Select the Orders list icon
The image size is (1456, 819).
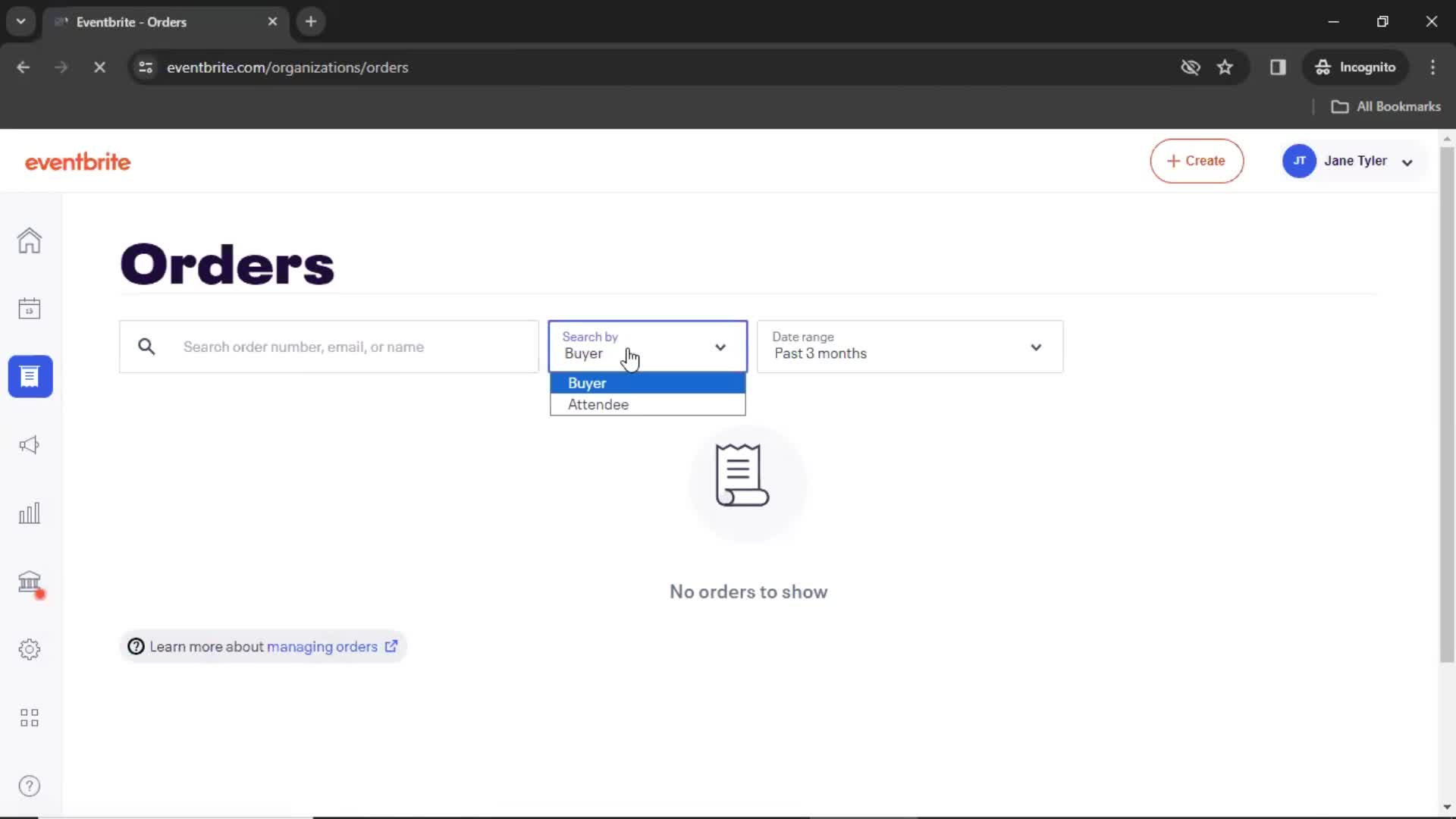click(29, 376)
